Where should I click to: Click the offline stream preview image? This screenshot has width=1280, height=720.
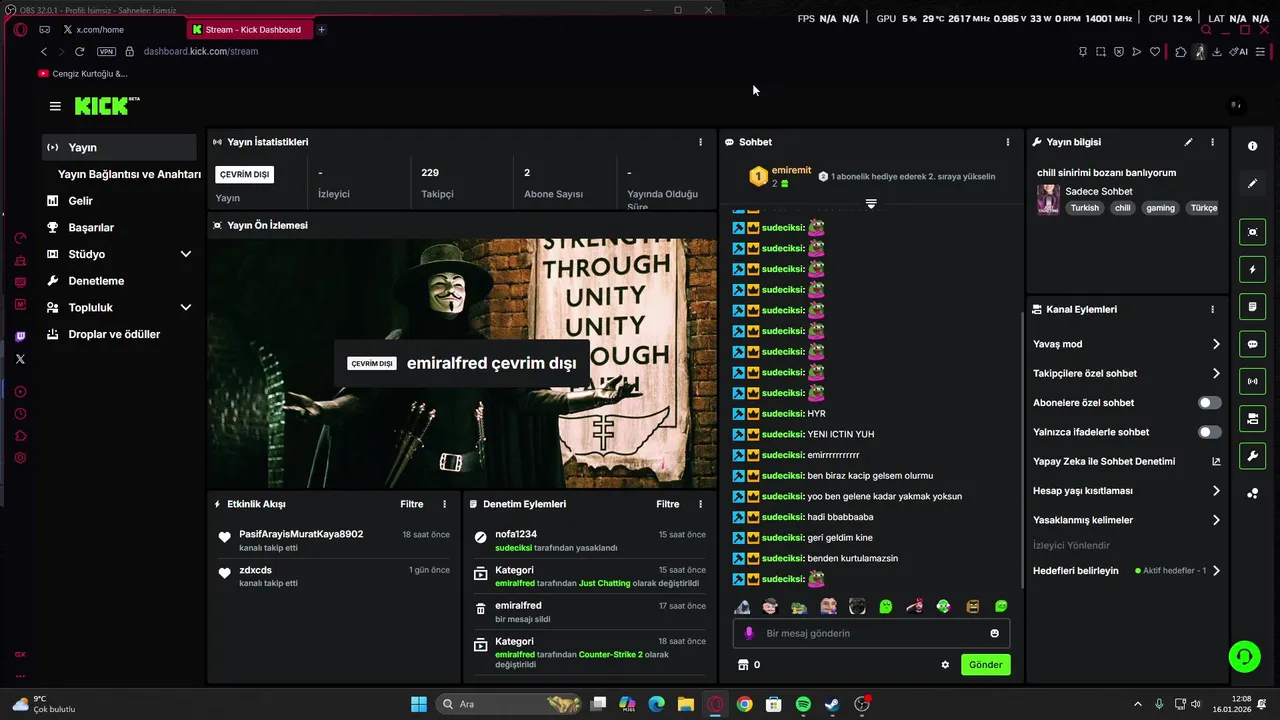point(463,363)
